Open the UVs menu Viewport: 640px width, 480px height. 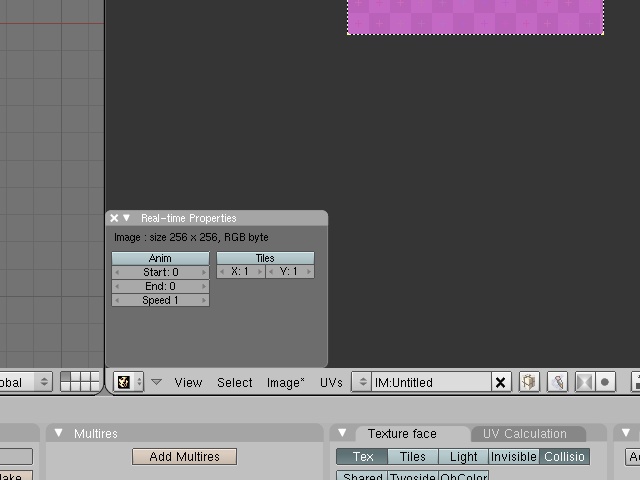click(x=331, y=382)
